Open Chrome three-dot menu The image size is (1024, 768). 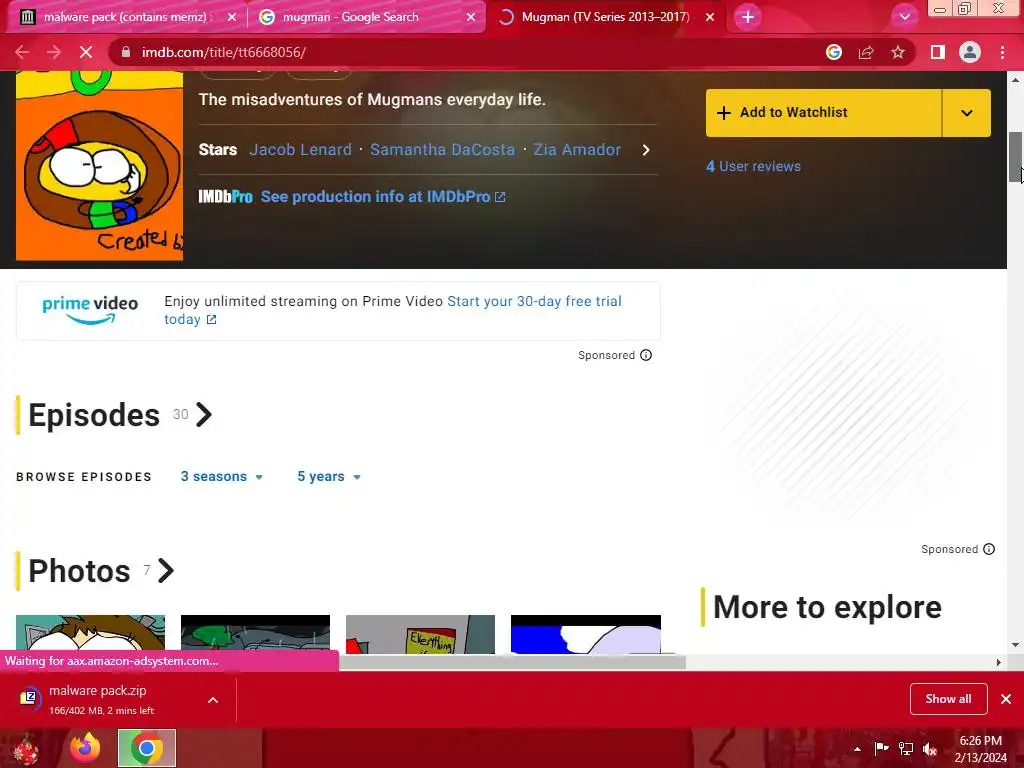coord(1002,52)
